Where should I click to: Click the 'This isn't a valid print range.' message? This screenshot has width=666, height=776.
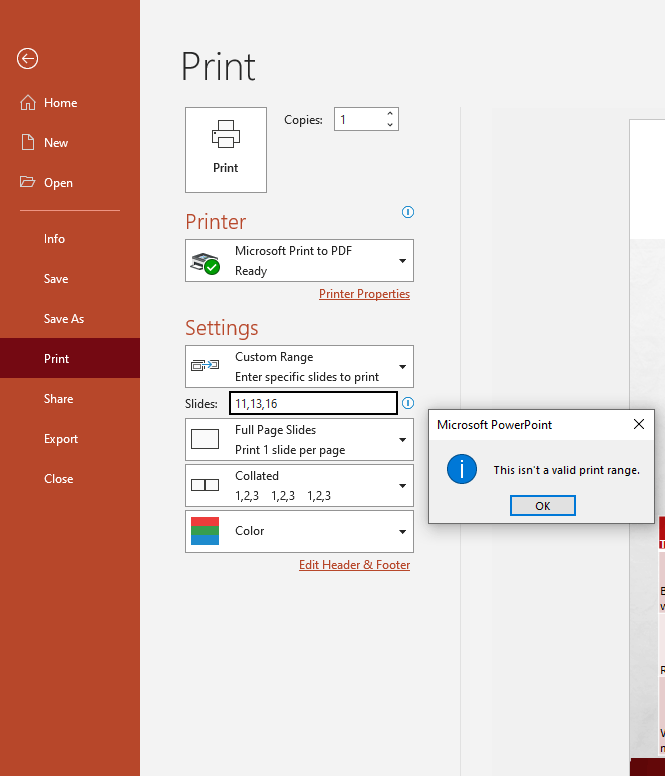pyautogui.click(x=567, y=470)
